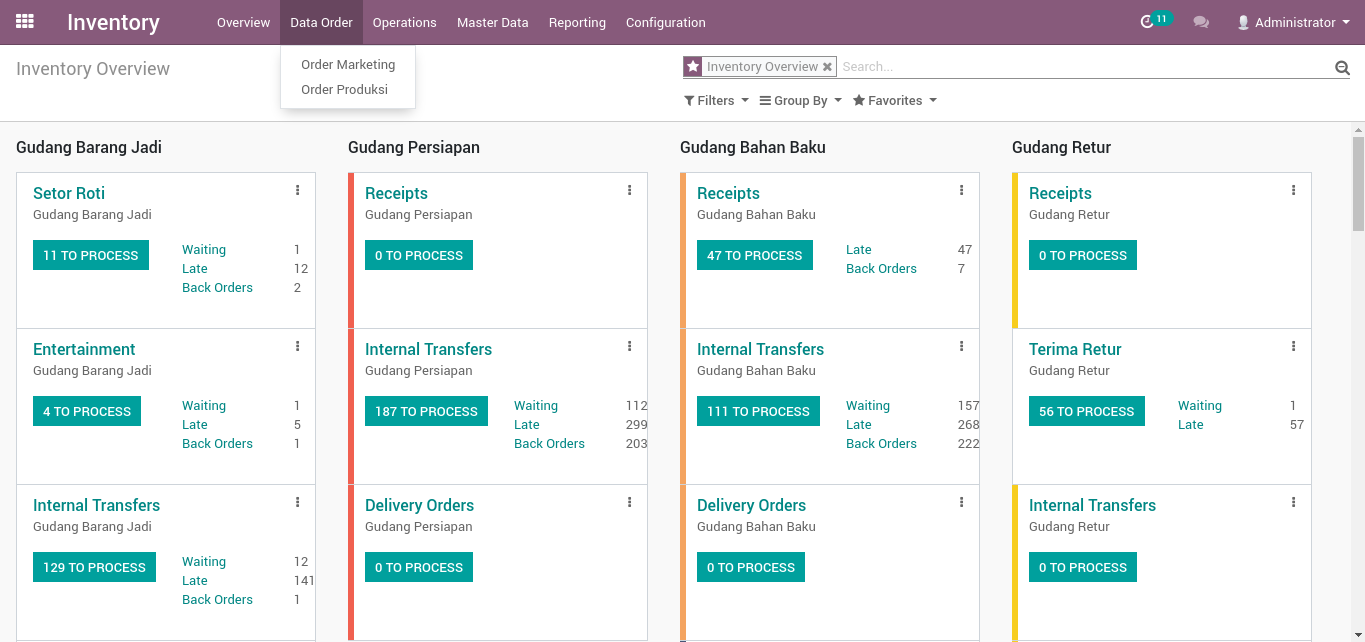Open Gudang Bahan Baku Delivery Orders kebab menu
Screen dimensions: 1365x642
pos(961,502)
